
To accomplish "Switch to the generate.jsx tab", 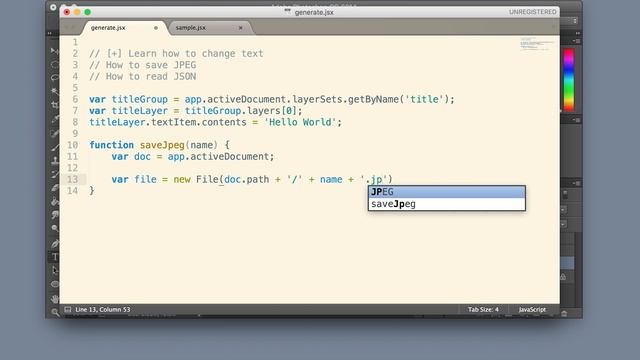I will pos(108,28).
